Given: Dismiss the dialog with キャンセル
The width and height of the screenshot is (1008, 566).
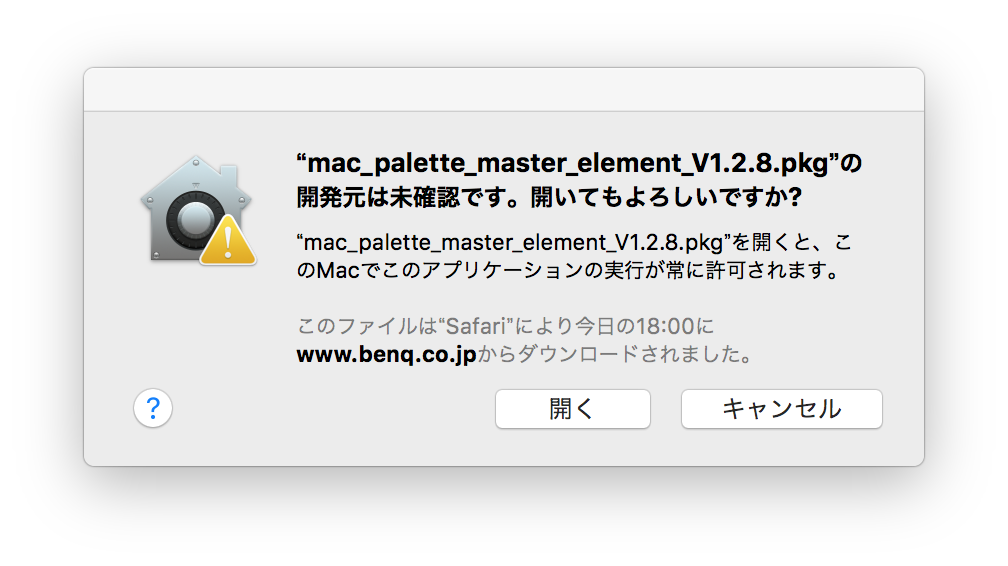Looking at the screenshot, I should (x=782, y=408).
